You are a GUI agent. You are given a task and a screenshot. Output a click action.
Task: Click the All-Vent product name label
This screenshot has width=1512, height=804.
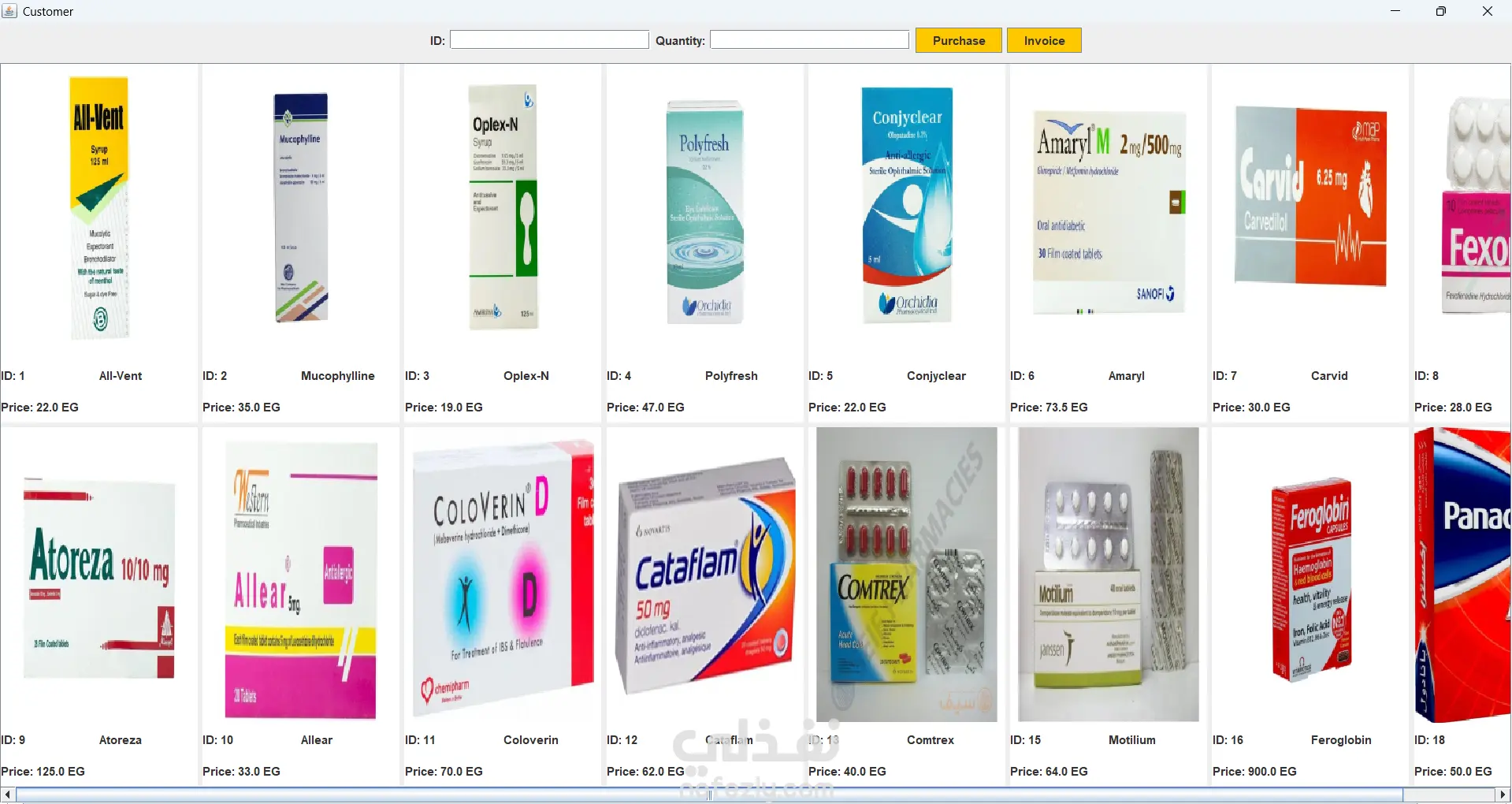(121, 376)
